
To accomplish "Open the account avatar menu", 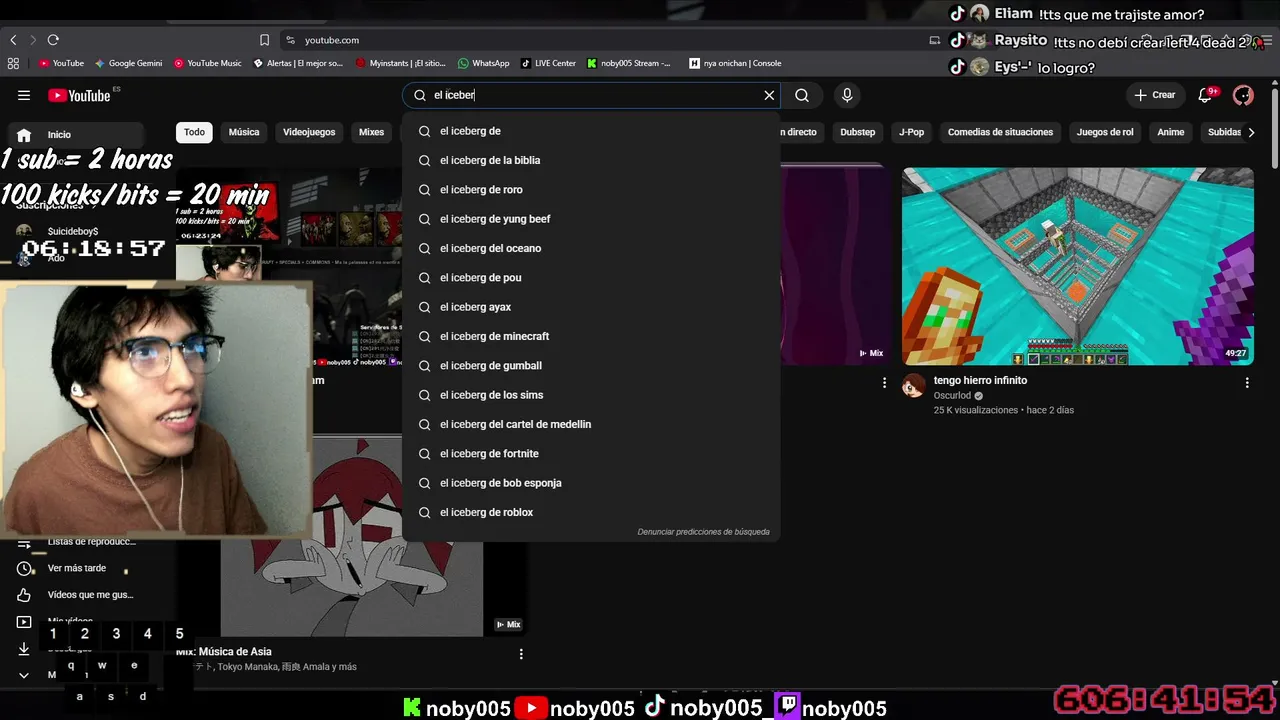I will (1243, 95).
